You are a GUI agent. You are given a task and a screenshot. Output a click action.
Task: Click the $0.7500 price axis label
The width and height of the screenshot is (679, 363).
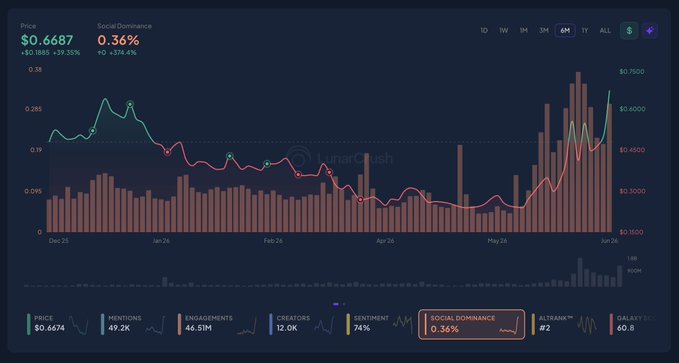click(x=632, y=72)
